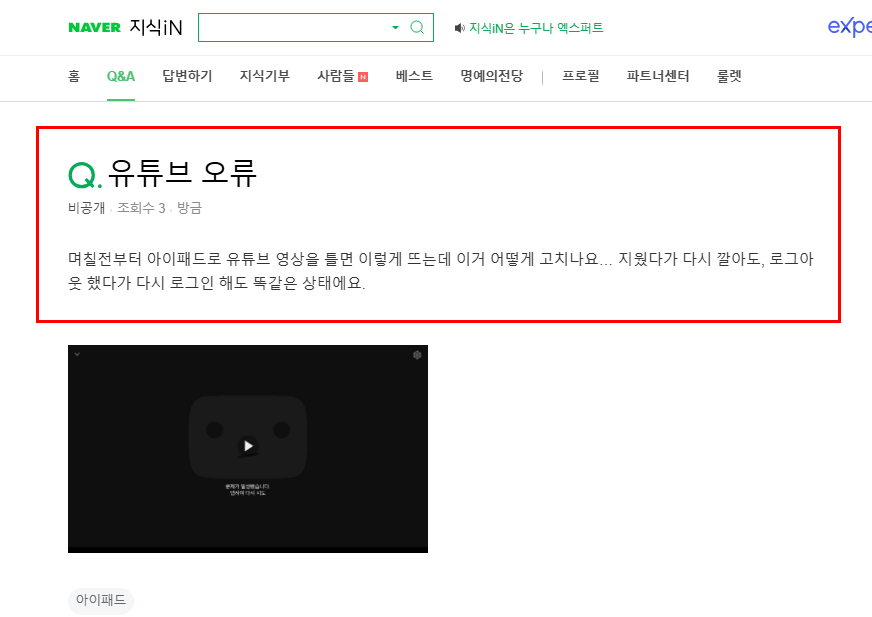This screenshot has height=617, width=872.
Task: Click the NAVER logo
Action: [92, 27]
